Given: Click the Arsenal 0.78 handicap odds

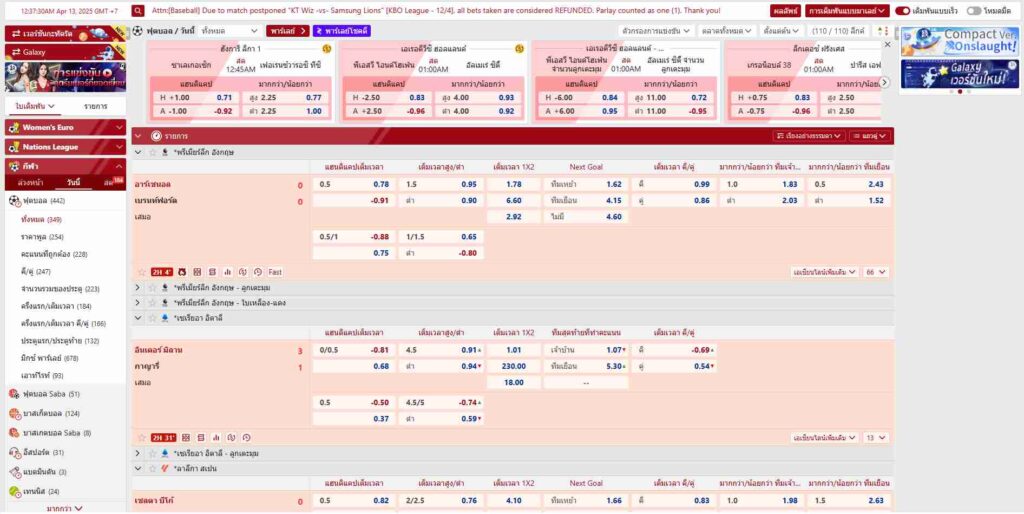Looking at the screenshot, I should (381, 184).
